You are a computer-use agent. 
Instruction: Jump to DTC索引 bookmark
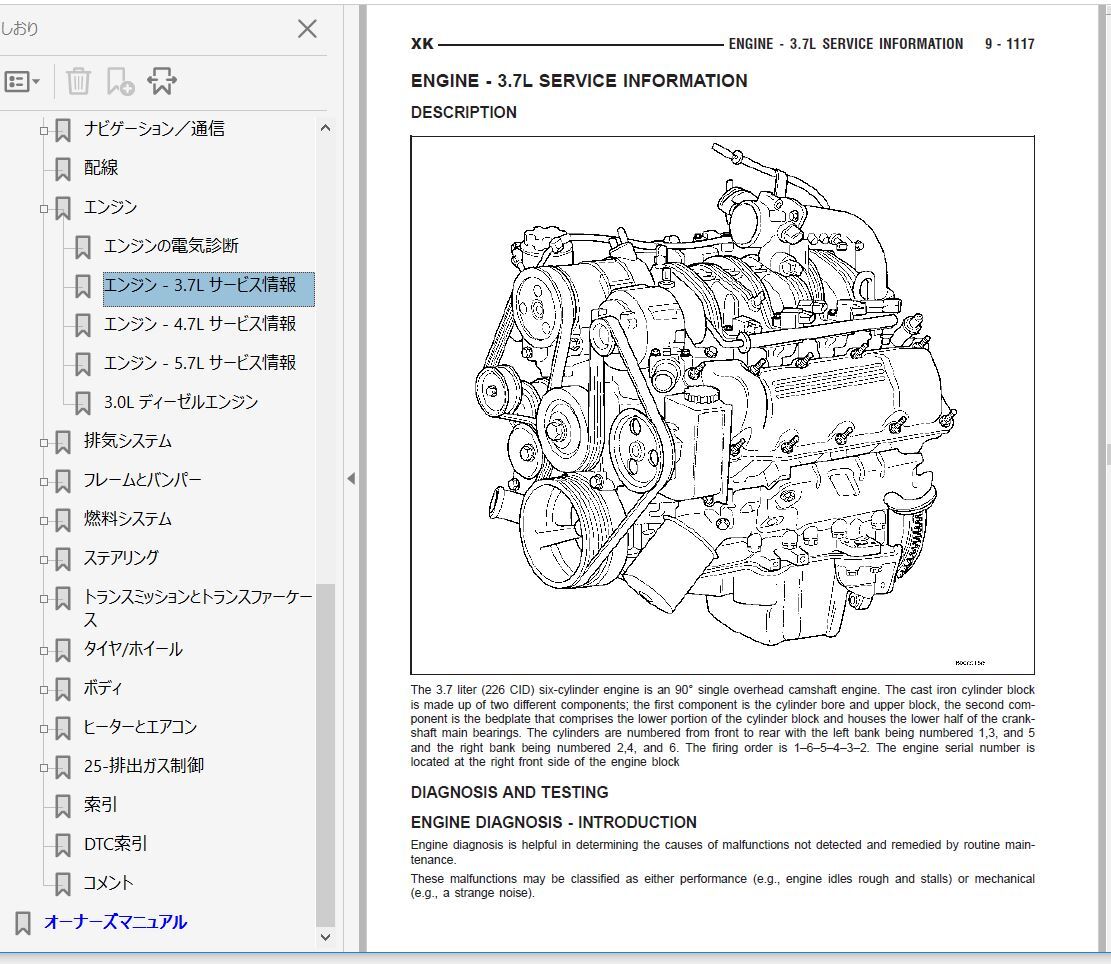click(115, 844)
